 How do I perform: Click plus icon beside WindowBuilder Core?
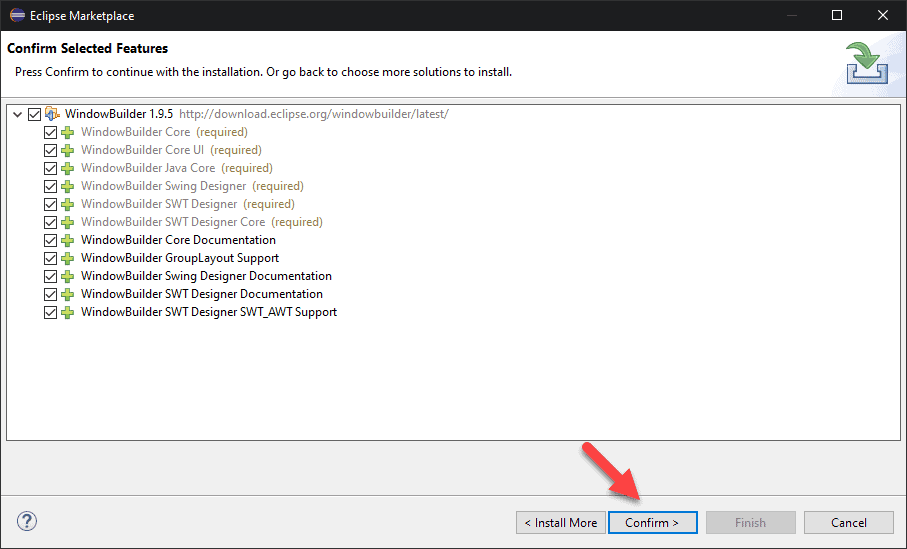tap(68, 132)
